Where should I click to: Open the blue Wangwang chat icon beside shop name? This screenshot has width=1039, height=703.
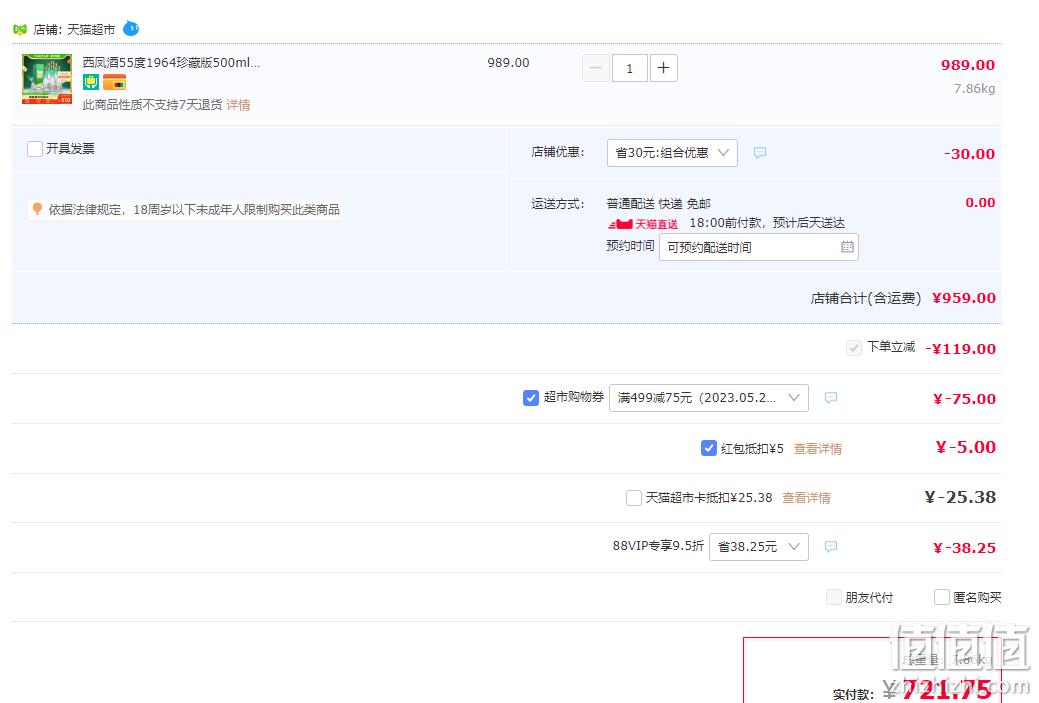[x=131, y=28]
